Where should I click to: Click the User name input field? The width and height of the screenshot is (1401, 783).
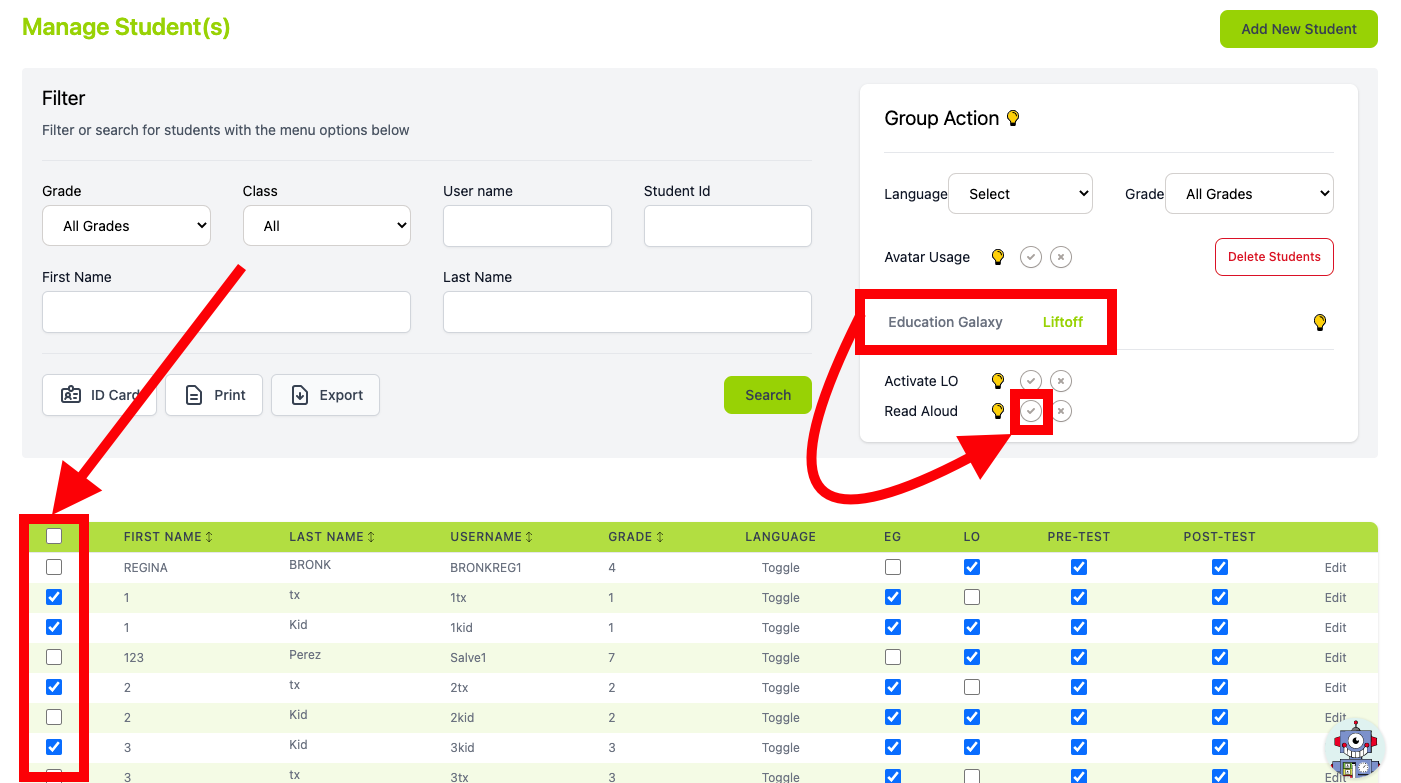tap(527, 226)
